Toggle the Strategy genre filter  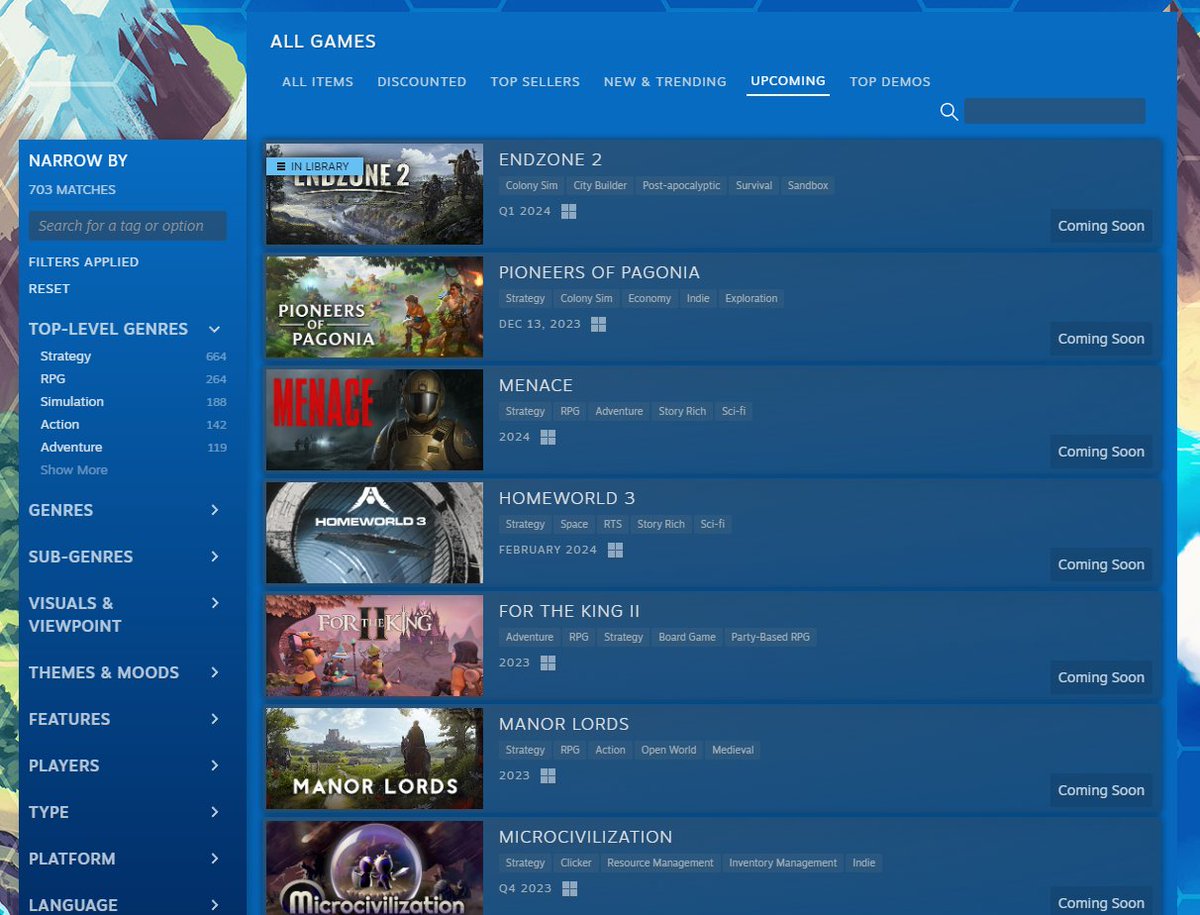65,356
